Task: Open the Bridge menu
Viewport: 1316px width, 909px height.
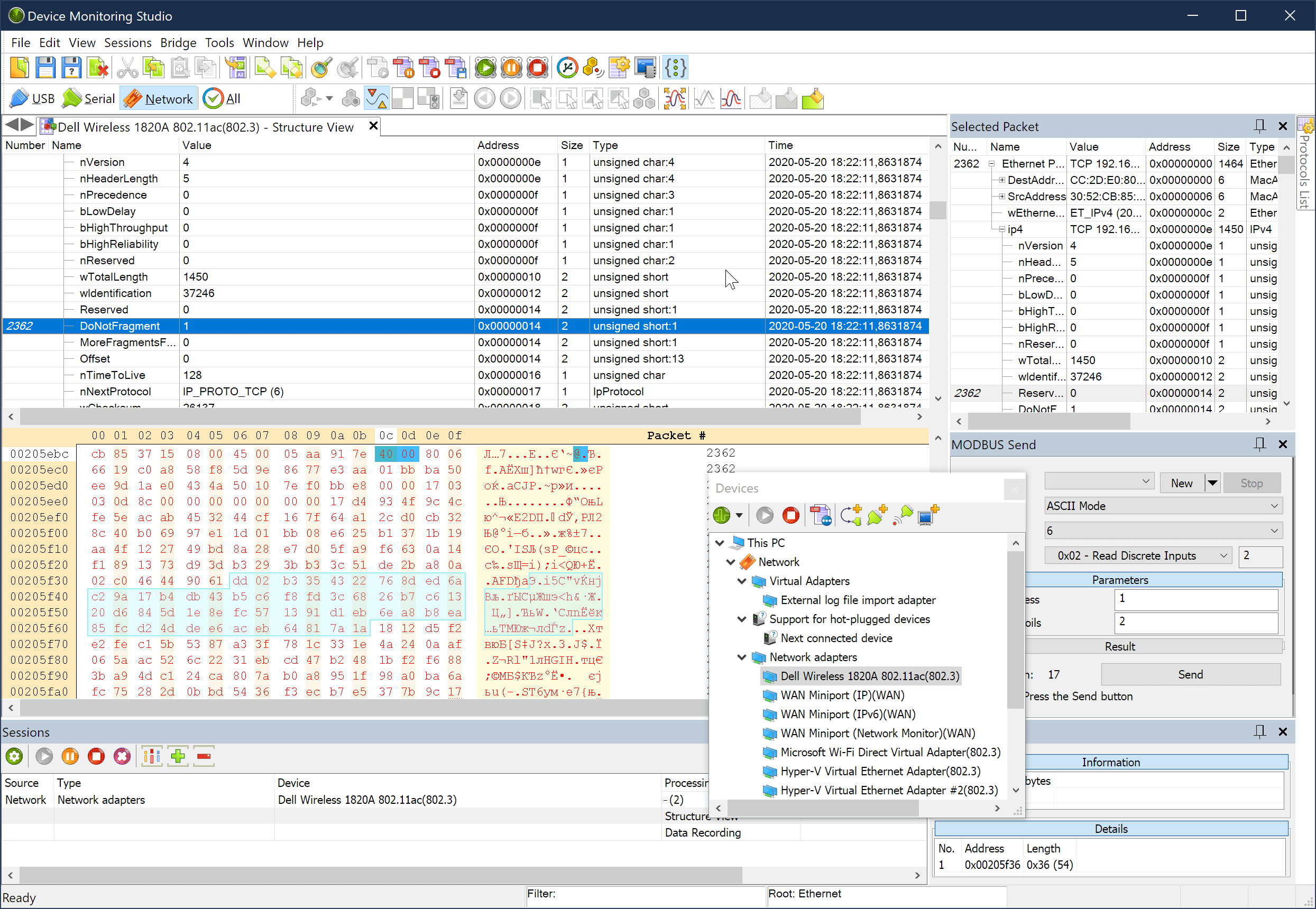Action: tap(178, 43)
